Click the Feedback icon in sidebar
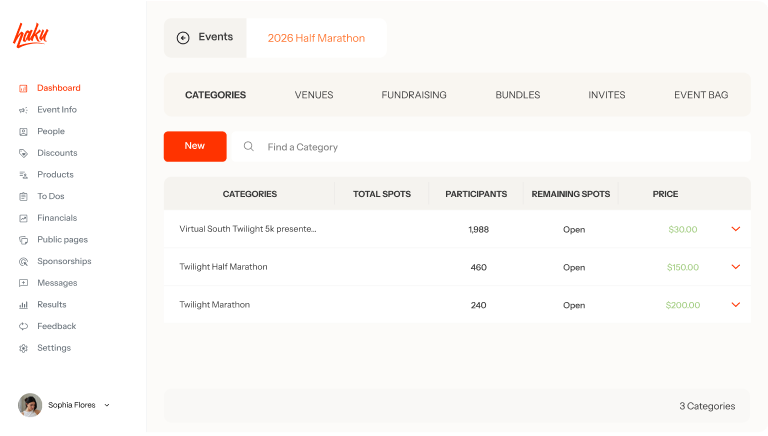Viewport: 768px width, 436px height. pyautogui.click(x=23, y=326)
